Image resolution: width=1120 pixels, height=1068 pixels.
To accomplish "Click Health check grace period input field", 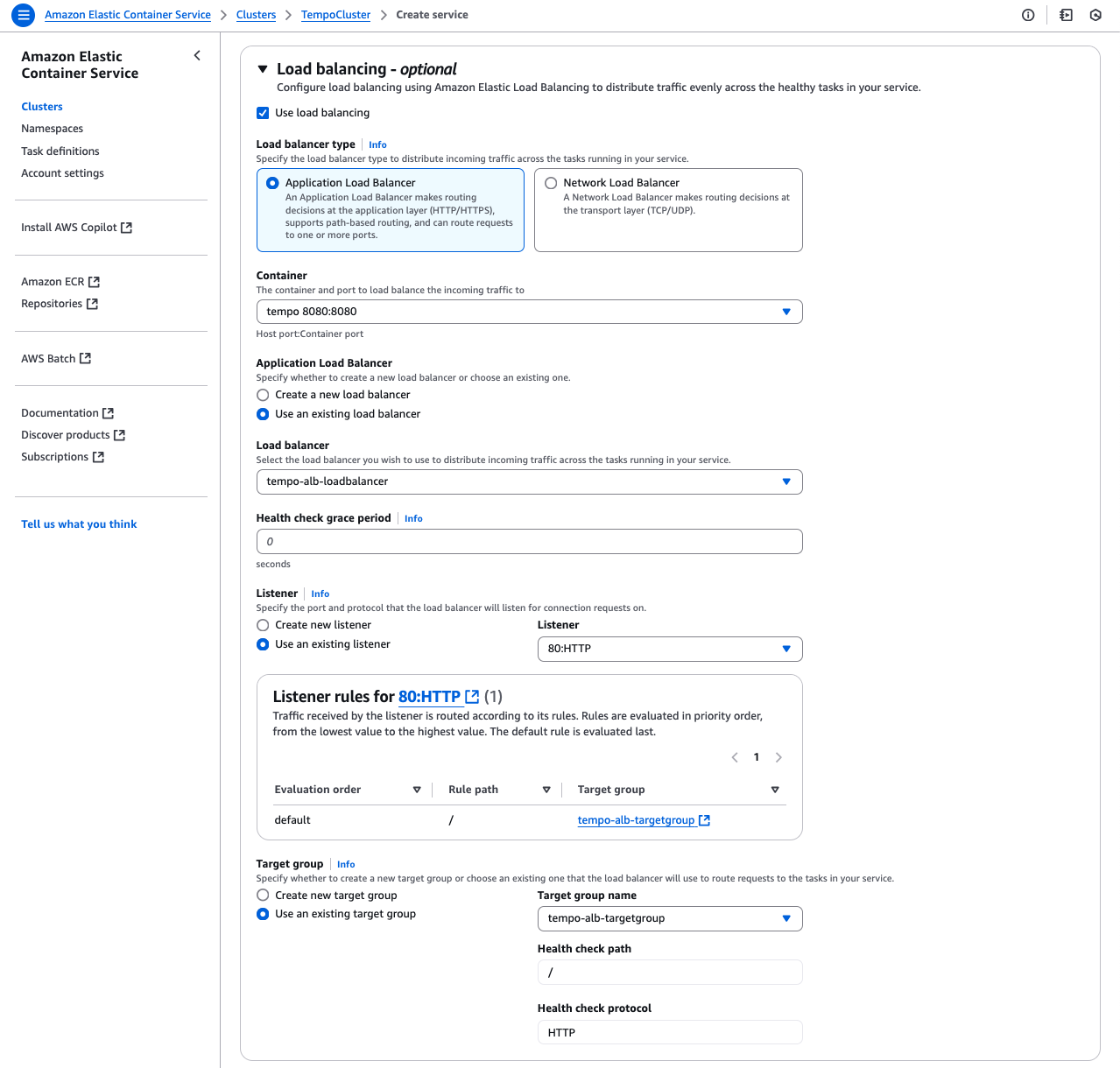I will [x=529, y=542].
